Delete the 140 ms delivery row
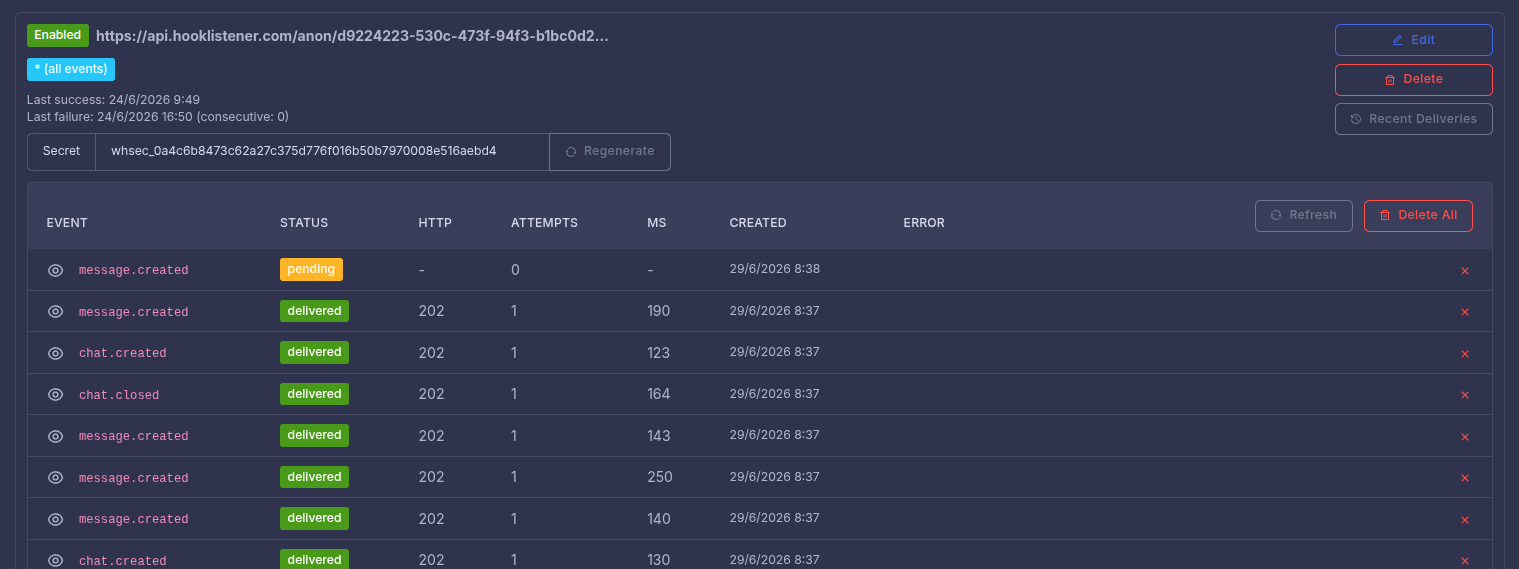The height and width of the screenshot is (569, 1519). point(1464,520)
